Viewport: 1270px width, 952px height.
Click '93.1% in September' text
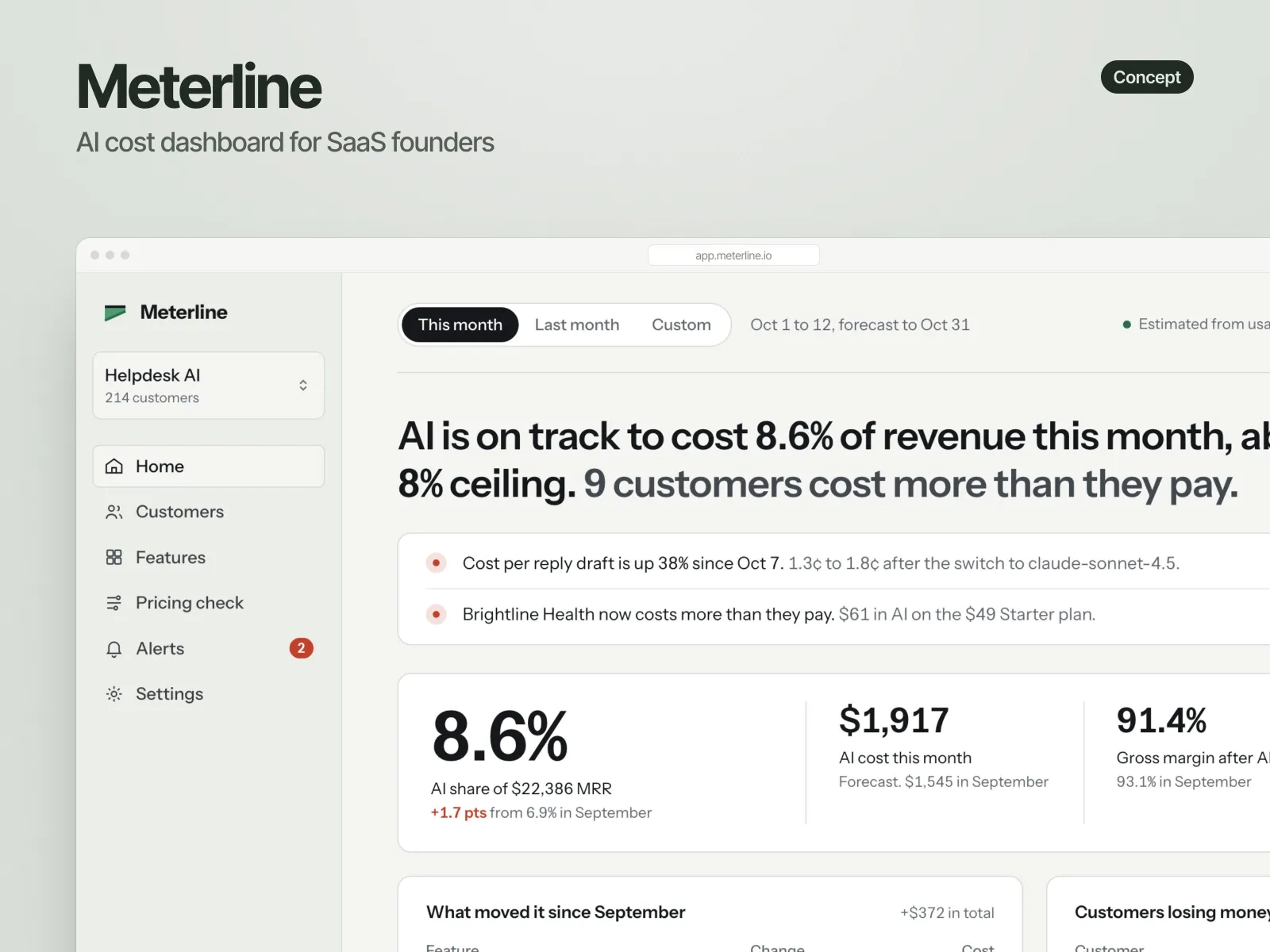(x=1183, y=781)
